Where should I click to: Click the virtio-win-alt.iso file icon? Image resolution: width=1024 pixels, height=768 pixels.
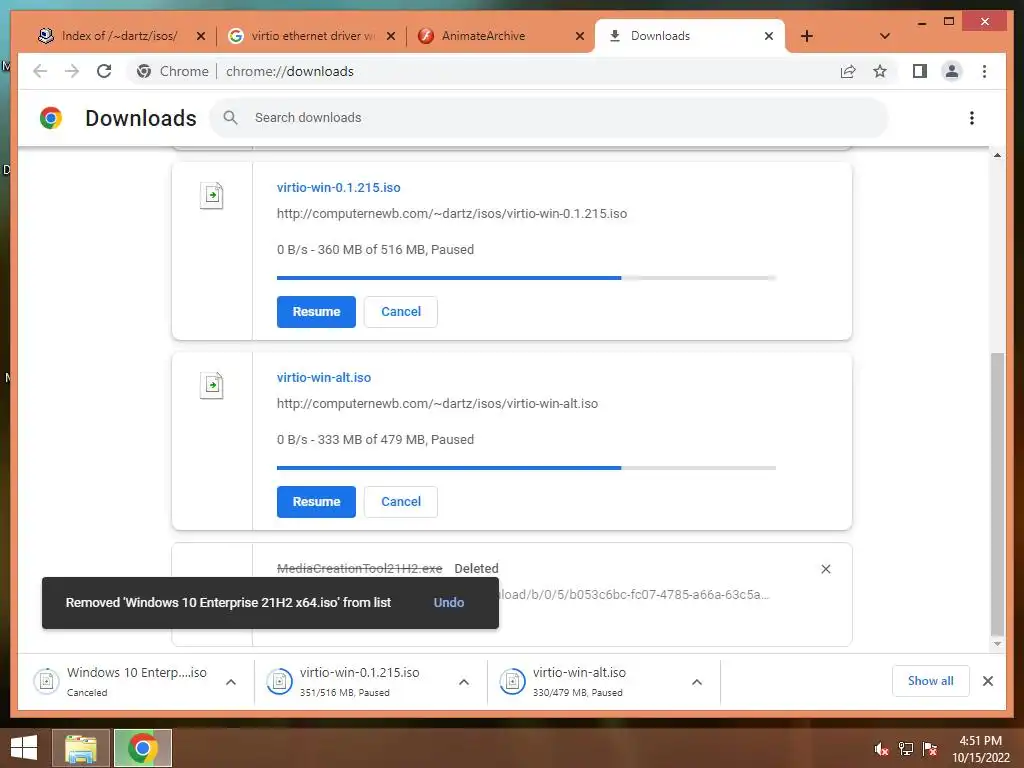click(212, 385)
